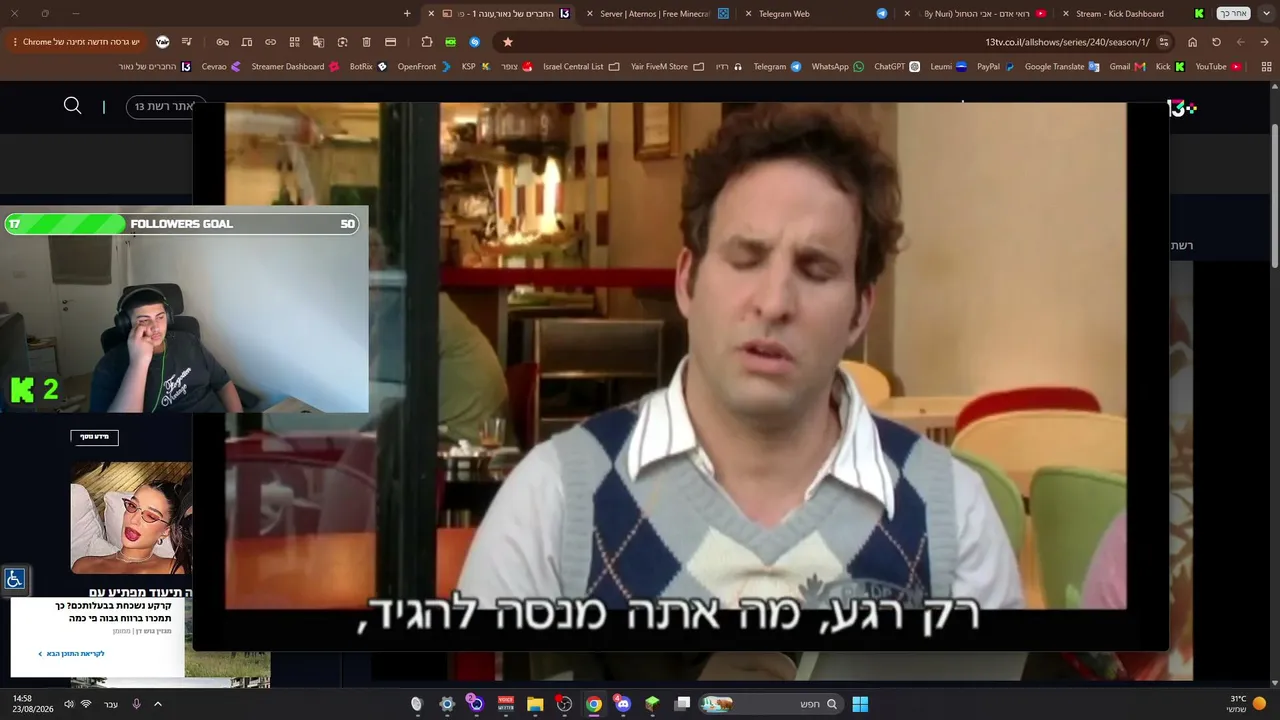
Task: Open the OpenFront bookmark
Action: [x=424, y=67]
